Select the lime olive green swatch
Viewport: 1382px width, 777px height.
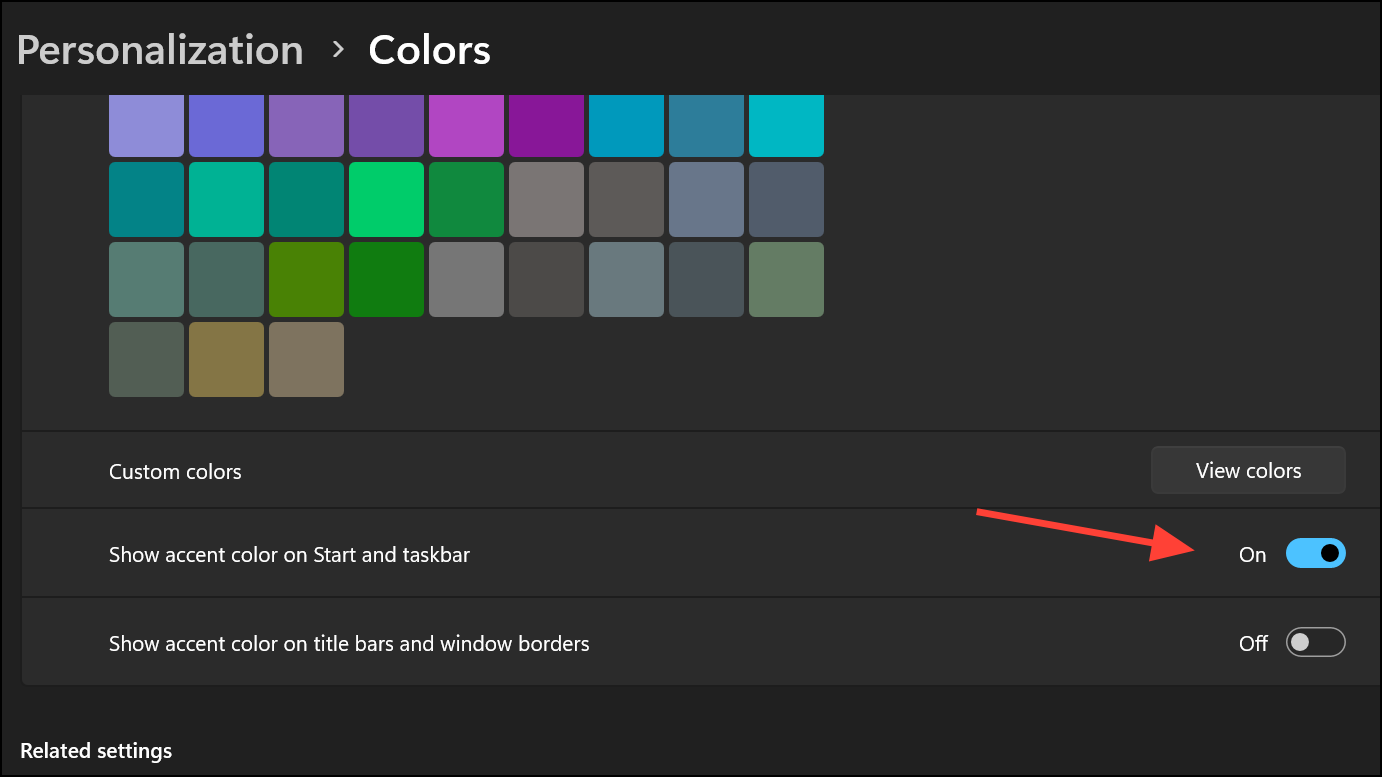coord(306,279)
